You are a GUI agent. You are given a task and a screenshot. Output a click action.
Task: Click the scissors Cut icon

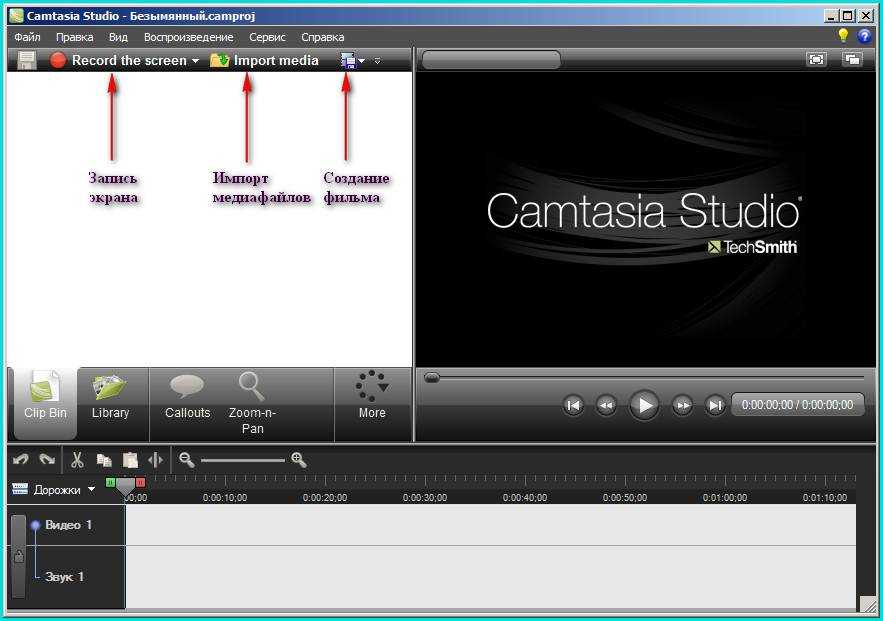pyautogui.click(x=77, y=460)
